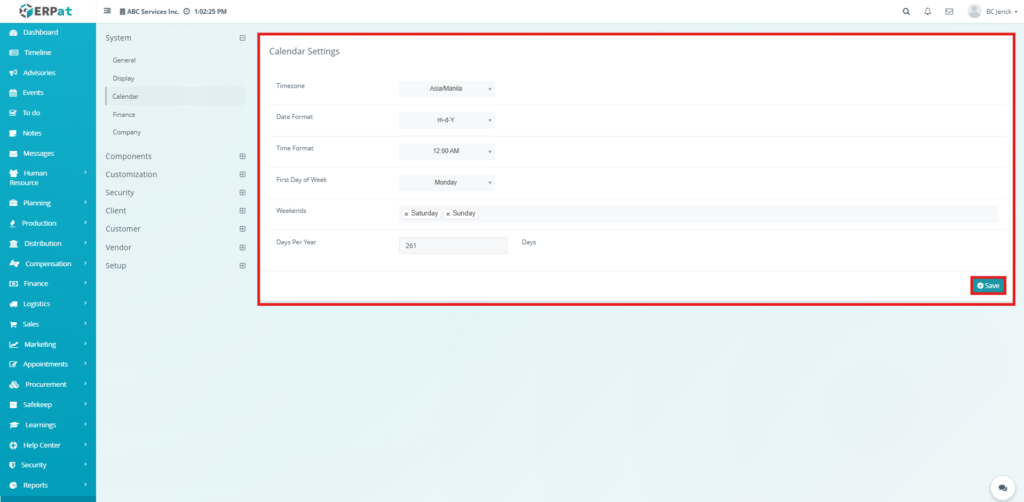This screenshot has width=1024, height=502.
Task: Click the Marketing chart icon
Action: (x=14, y=345)
